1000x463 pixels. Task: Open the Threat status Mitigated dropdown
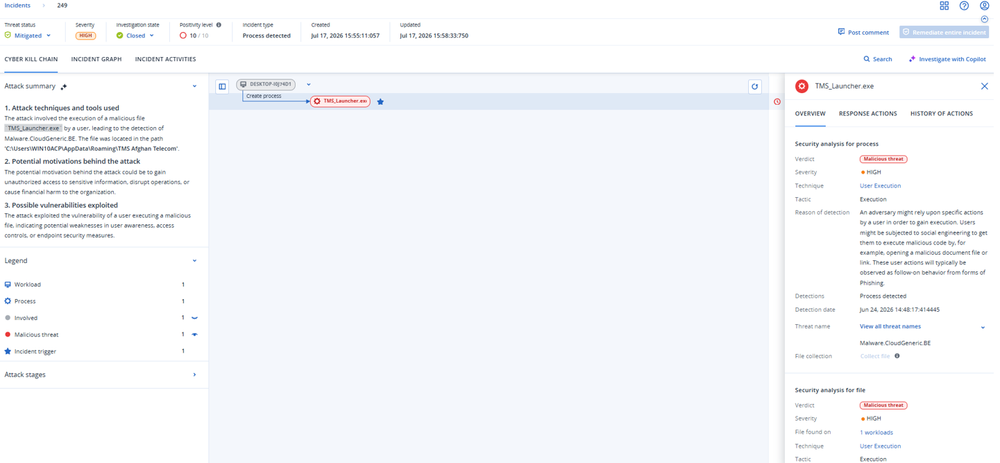pyautogui.click(x=28, y=36)
